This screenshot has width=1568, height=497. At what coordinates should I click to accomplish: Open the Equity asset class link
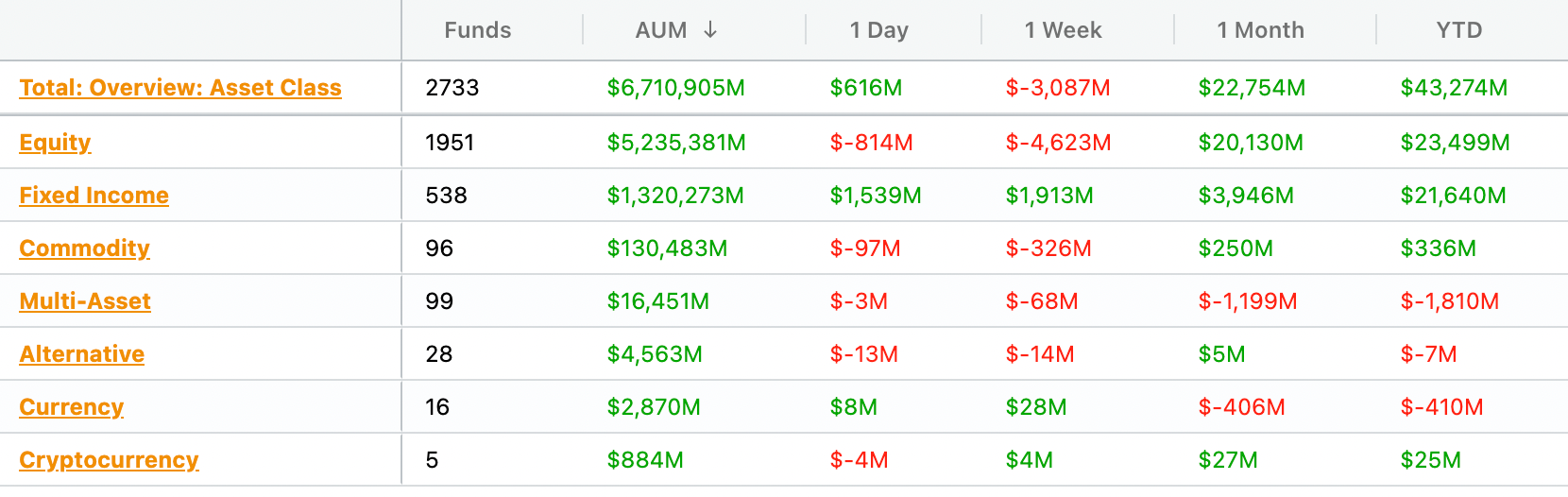(55, 143)
